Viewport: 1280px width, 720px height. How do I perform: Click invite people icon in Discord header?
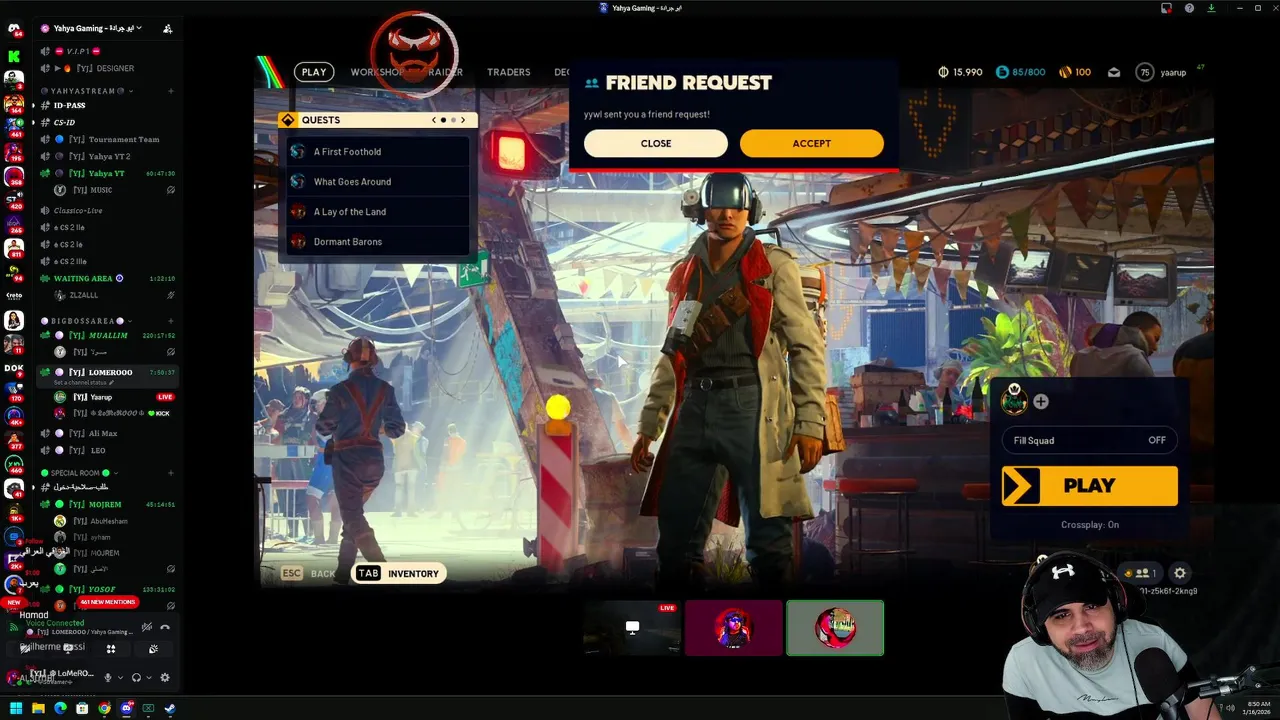click(167, 28)
